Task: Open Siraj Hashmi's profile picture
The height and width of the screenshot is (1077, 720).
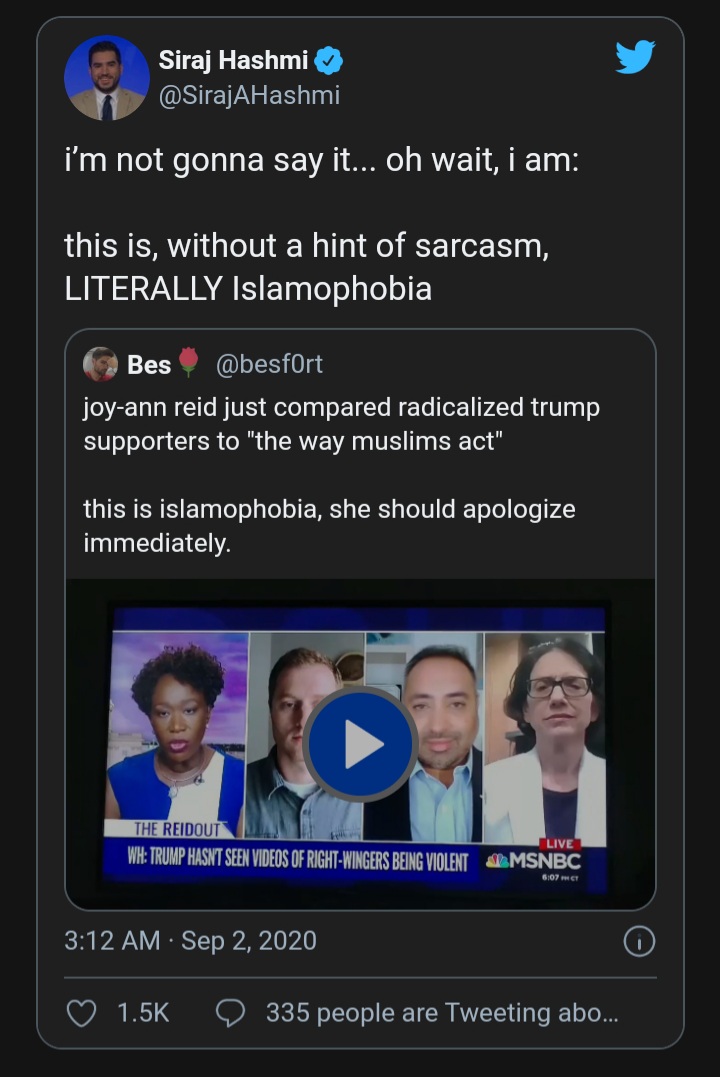Action: click(x=106, y=78)
